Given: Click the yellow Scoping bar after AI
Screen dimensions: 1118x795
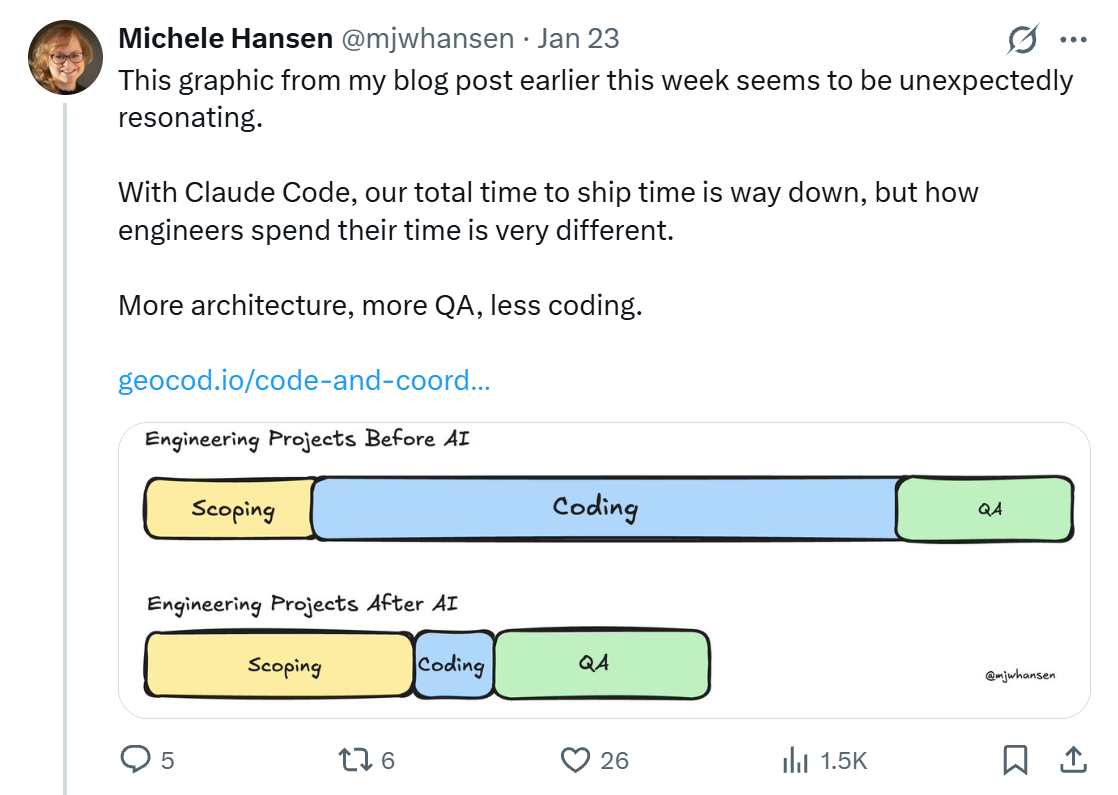Looking at the screenshot, I should 280,664.
